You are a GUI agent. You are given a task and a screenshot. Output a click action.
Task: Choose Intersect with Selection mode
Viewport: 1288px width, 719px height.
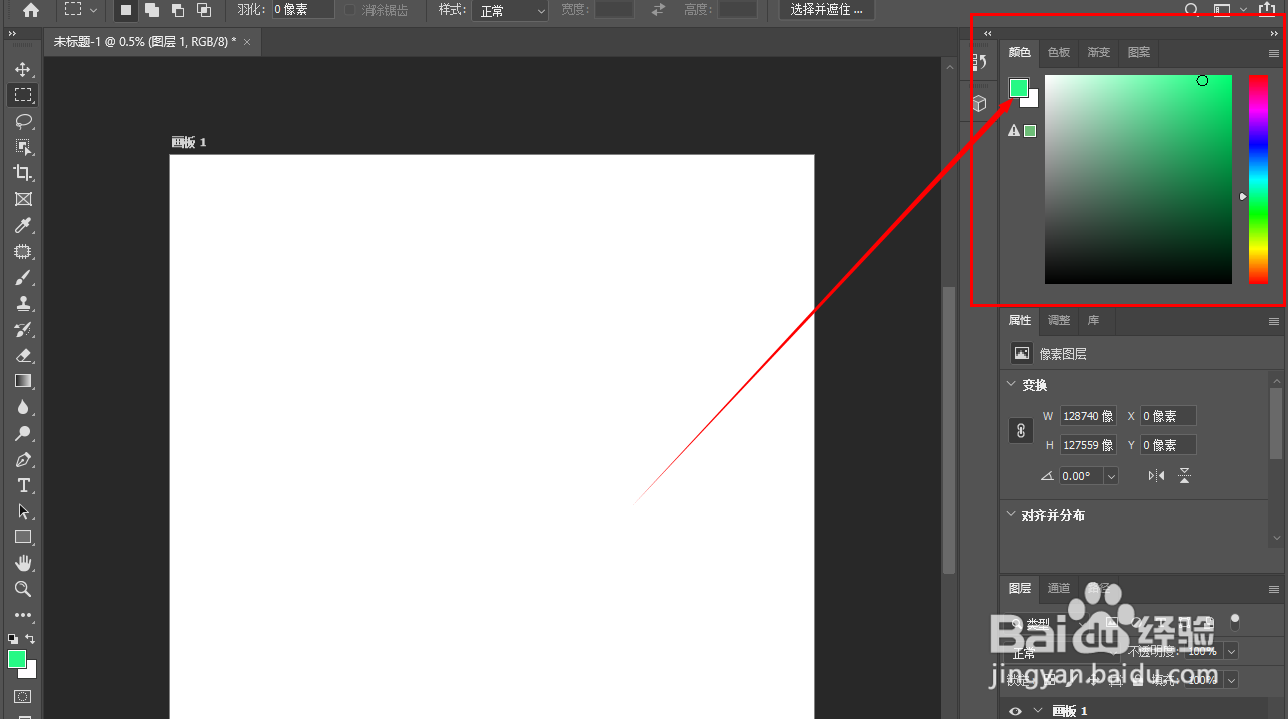pos(204,10)
